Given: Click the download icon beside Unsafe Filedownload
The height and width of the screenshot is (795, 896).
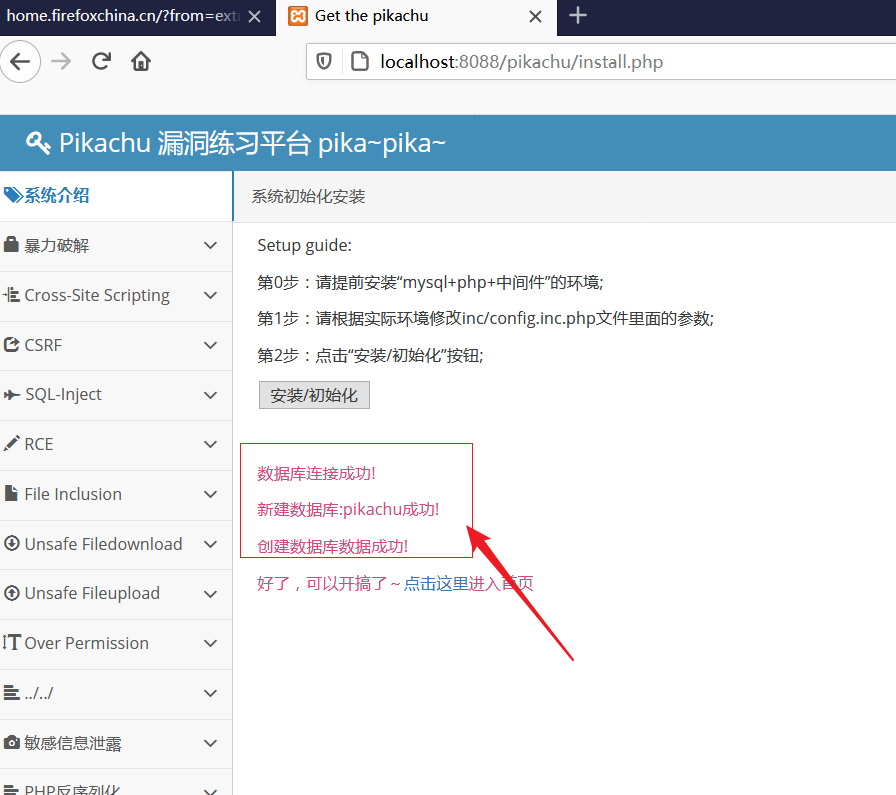Looking at the screenshot, I should [x=11, y=543].
